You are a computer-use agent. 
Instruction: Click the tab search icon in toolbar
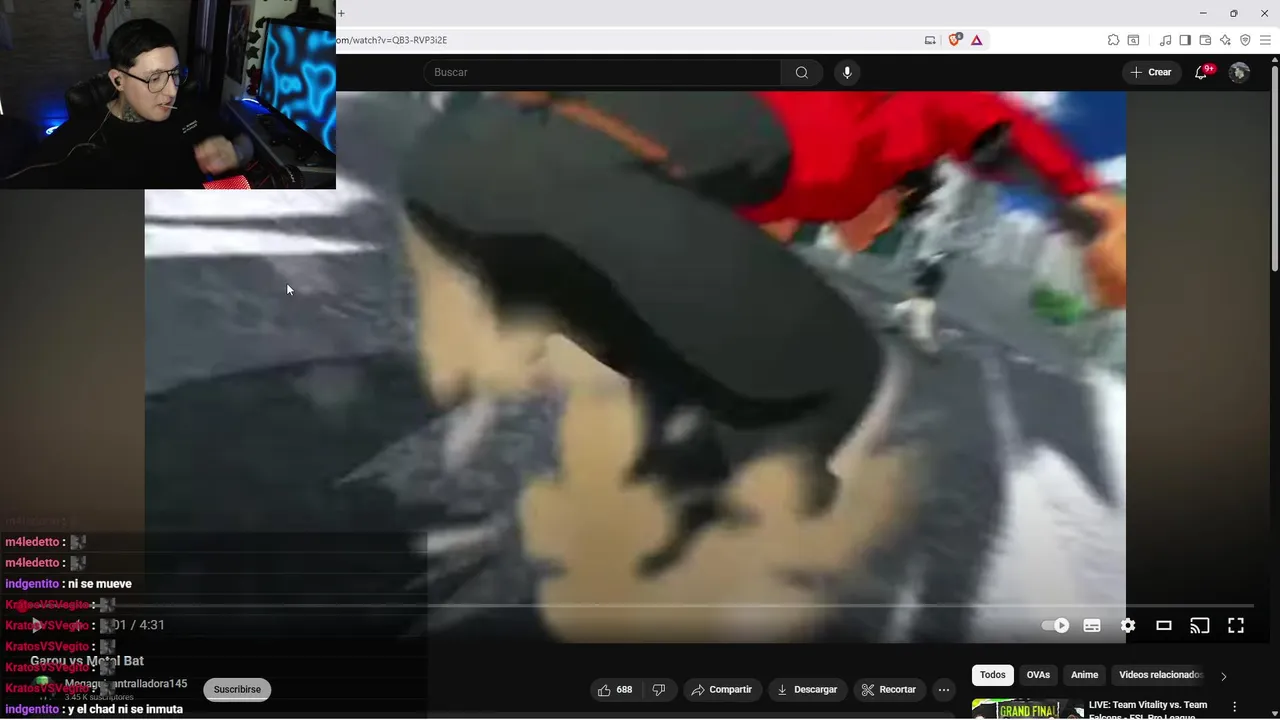pyautogui.click(x=1133, y=40)
